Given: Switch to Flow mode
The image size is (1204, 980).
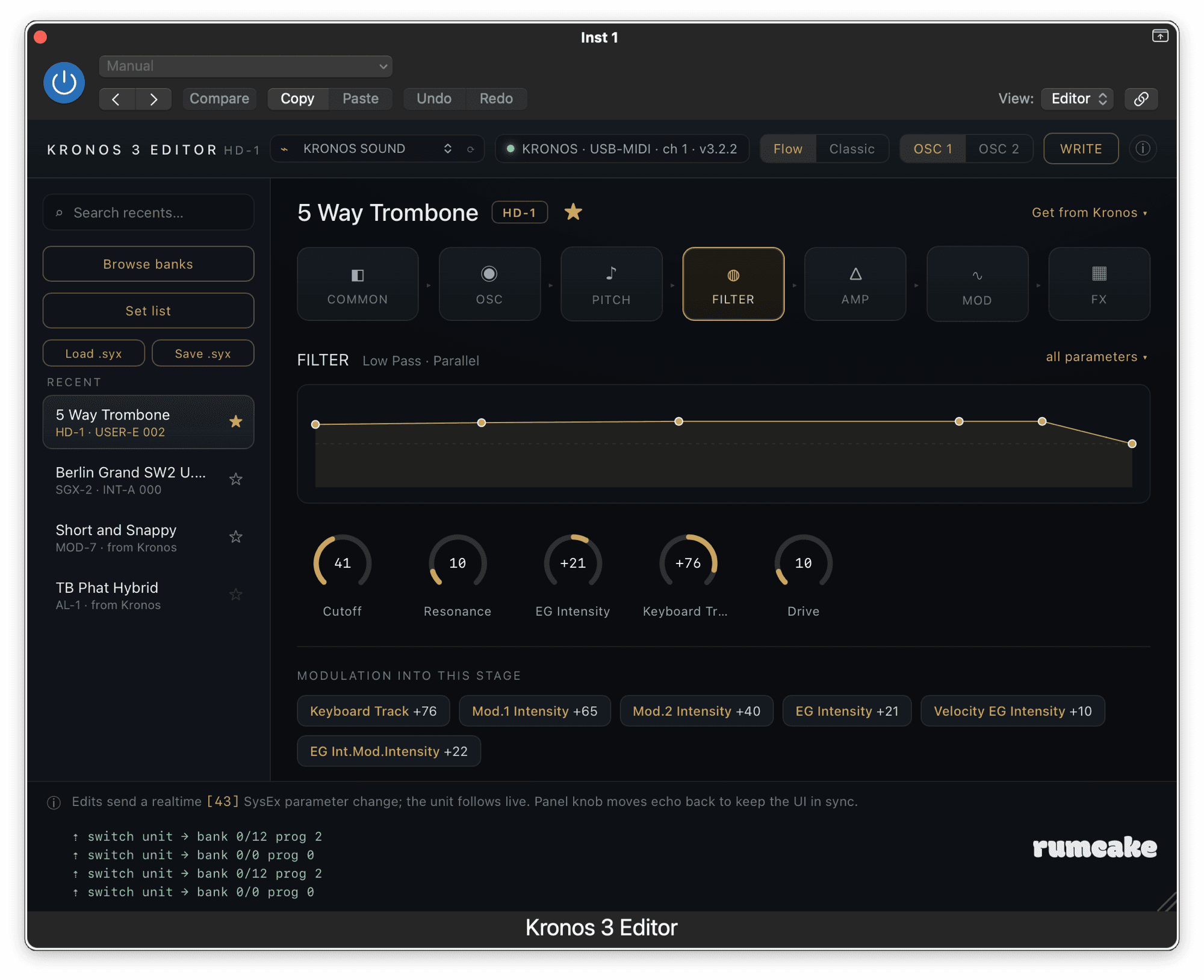Looking at the screenshot, I should [788, 149].
